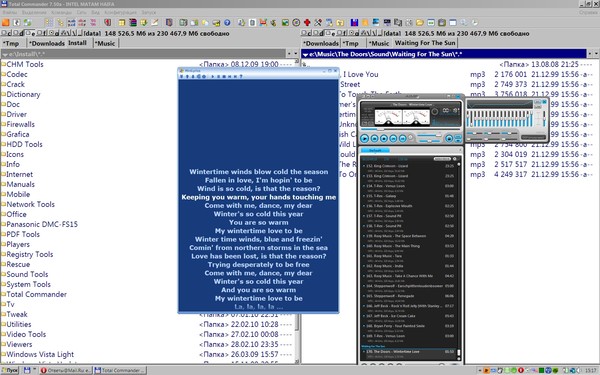Viewport: 600px width, 375px height.
Task: Select drive d in the left panel
Action: pos(19,34)
